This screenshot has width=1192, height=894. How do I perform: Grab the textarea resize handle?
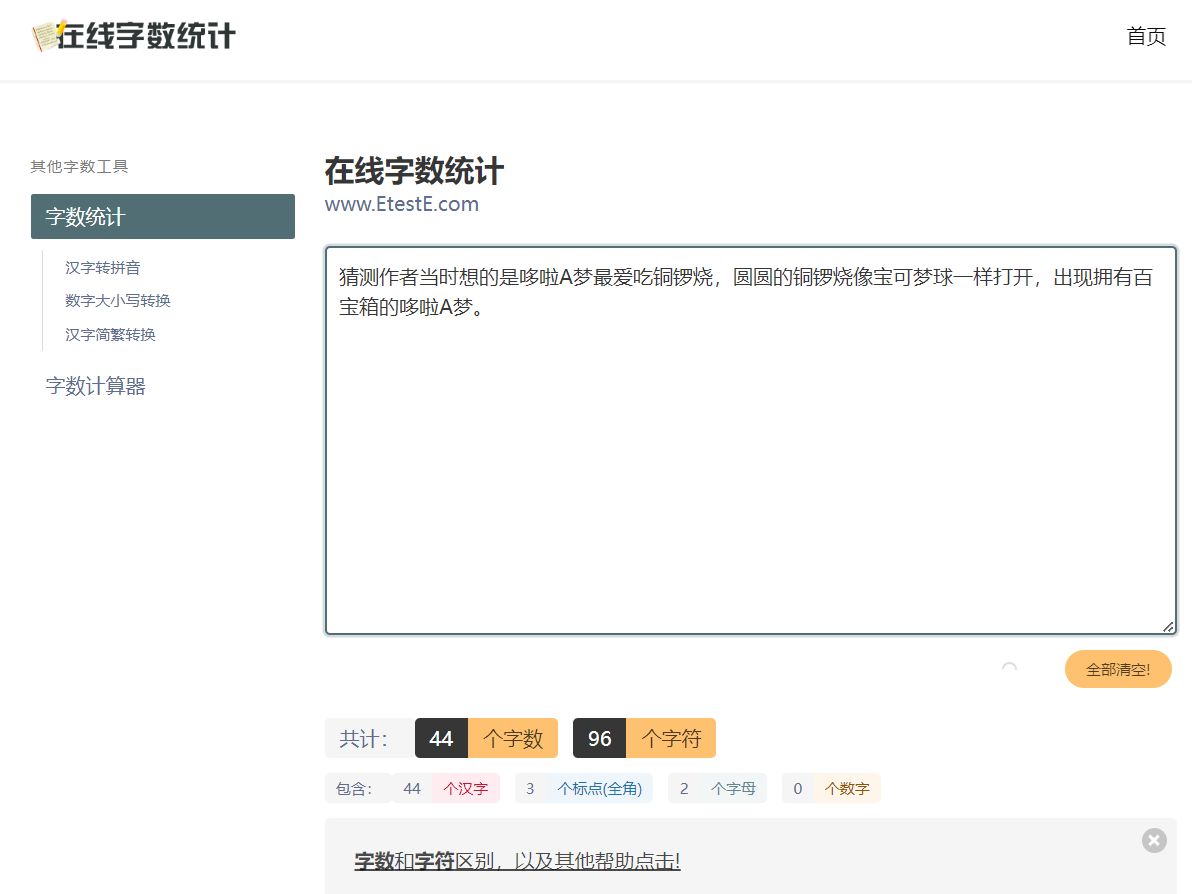pyautogui.click(x=1168, y=626)
